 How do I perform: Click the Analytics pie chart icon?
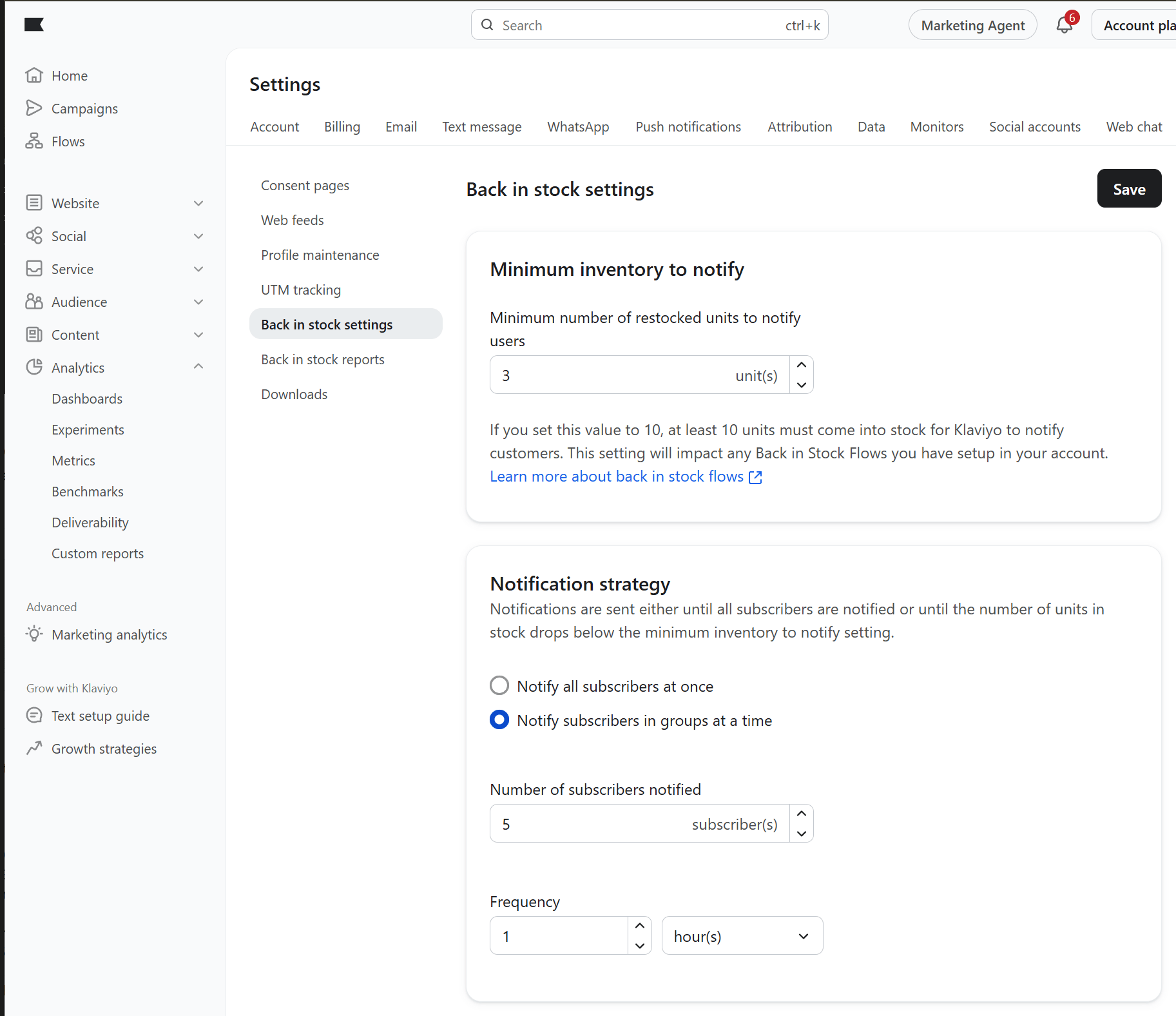pos(34,367)
